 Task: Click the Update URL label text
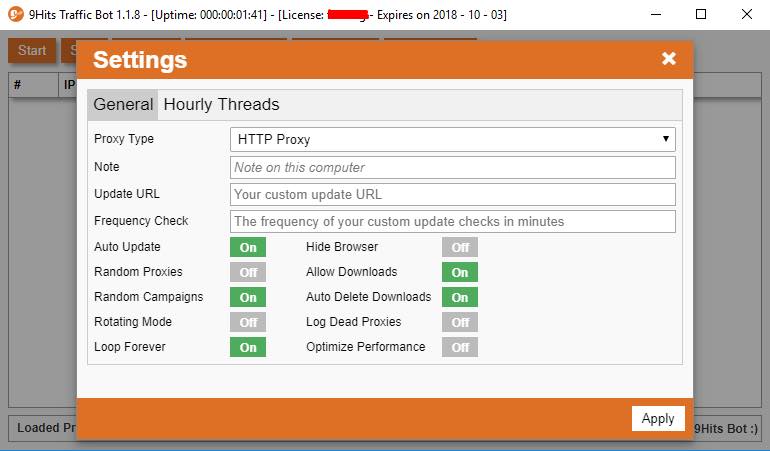[x=127, y=194]
